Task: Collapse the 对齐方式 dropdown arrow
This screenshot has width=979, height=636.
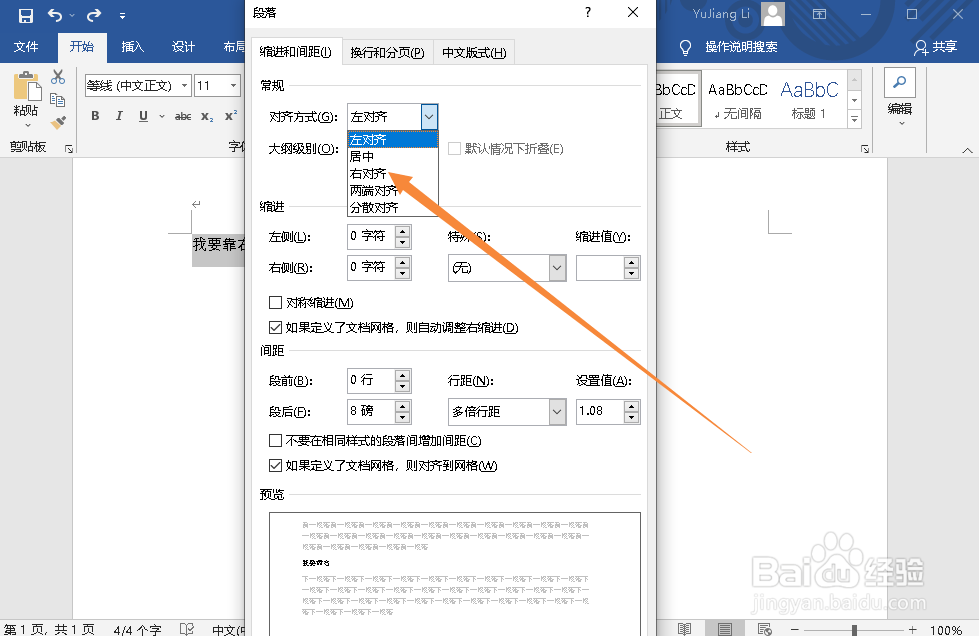Action: pos(429,117)
